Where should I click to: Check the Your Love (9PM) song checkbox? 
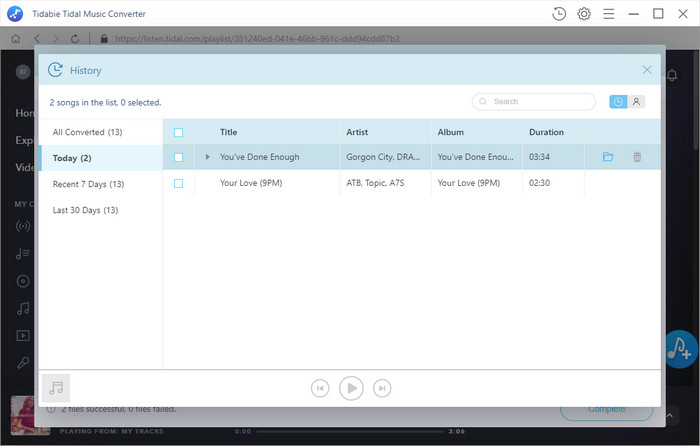point(178,183)
